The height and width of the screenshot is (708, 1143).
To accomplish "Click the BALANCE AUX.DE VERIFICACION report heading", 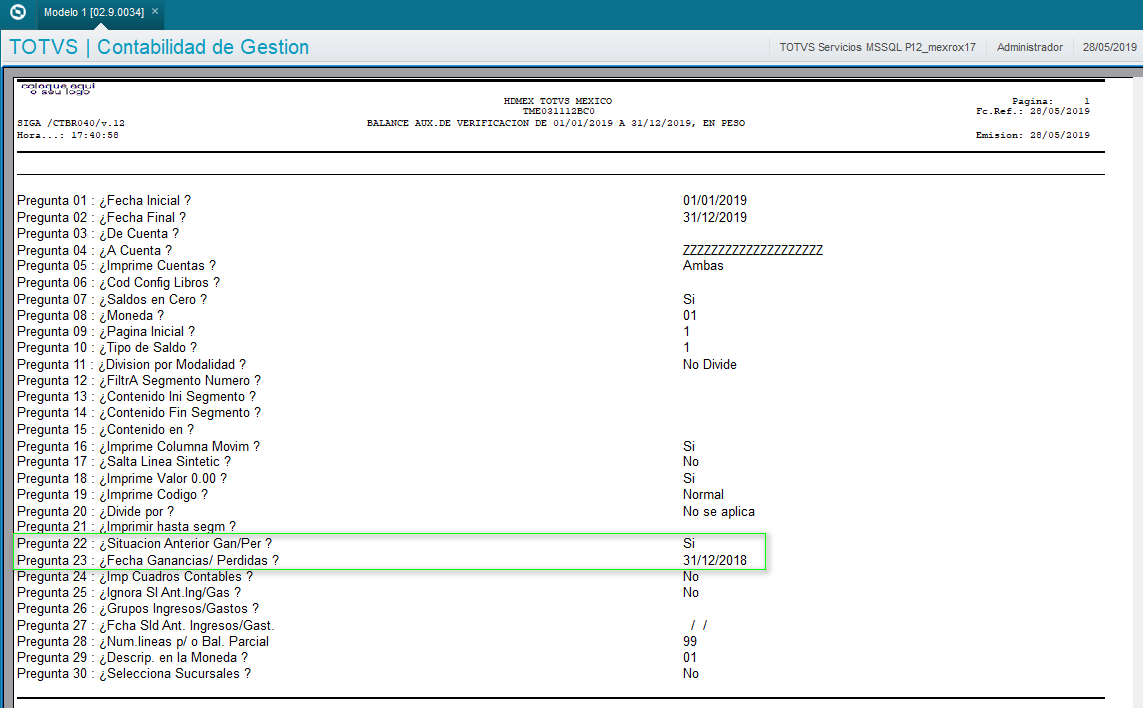I will 555,123.
